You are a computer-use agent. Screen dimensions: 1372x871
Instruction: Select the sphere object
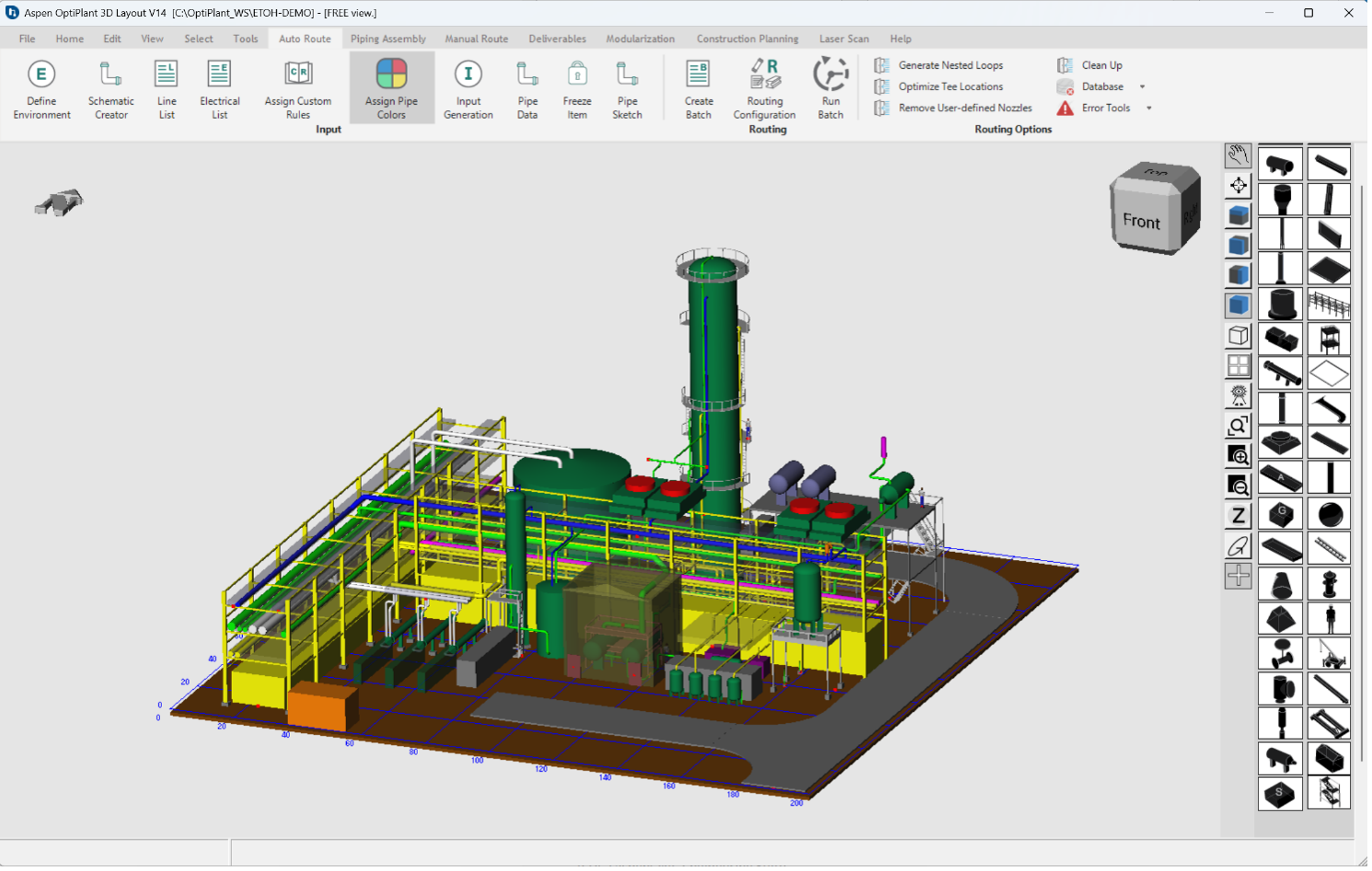coord(1329,514)
